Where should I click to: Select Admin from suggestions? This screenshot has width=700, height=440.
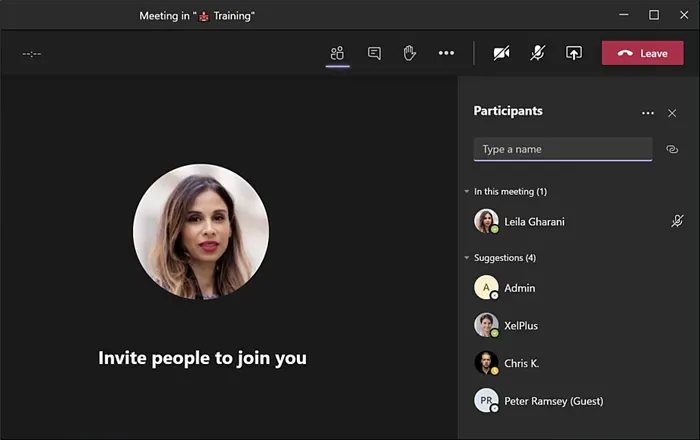coord(519,288)
